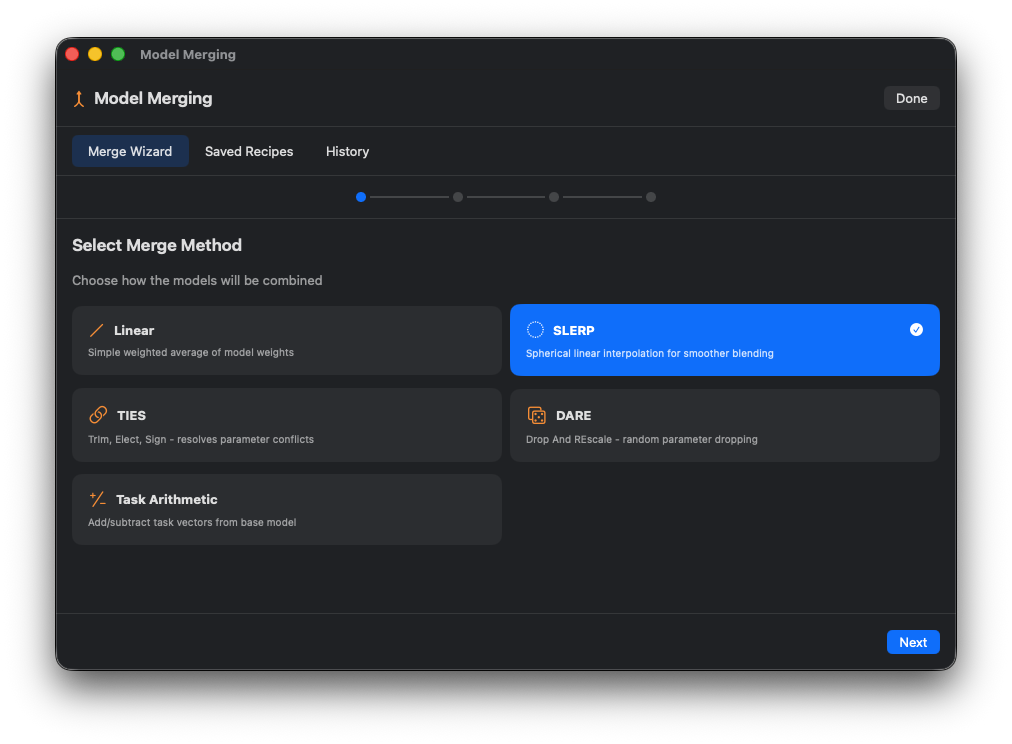The image size is (1012, 744).
Task: Select the DARE merge method card
Action: (724, 425)
